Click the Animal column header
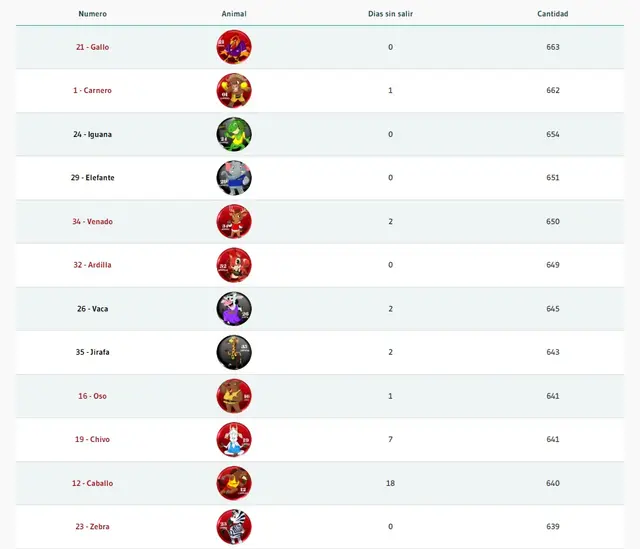This screenshot has height=549, width=640. [234, 14]
